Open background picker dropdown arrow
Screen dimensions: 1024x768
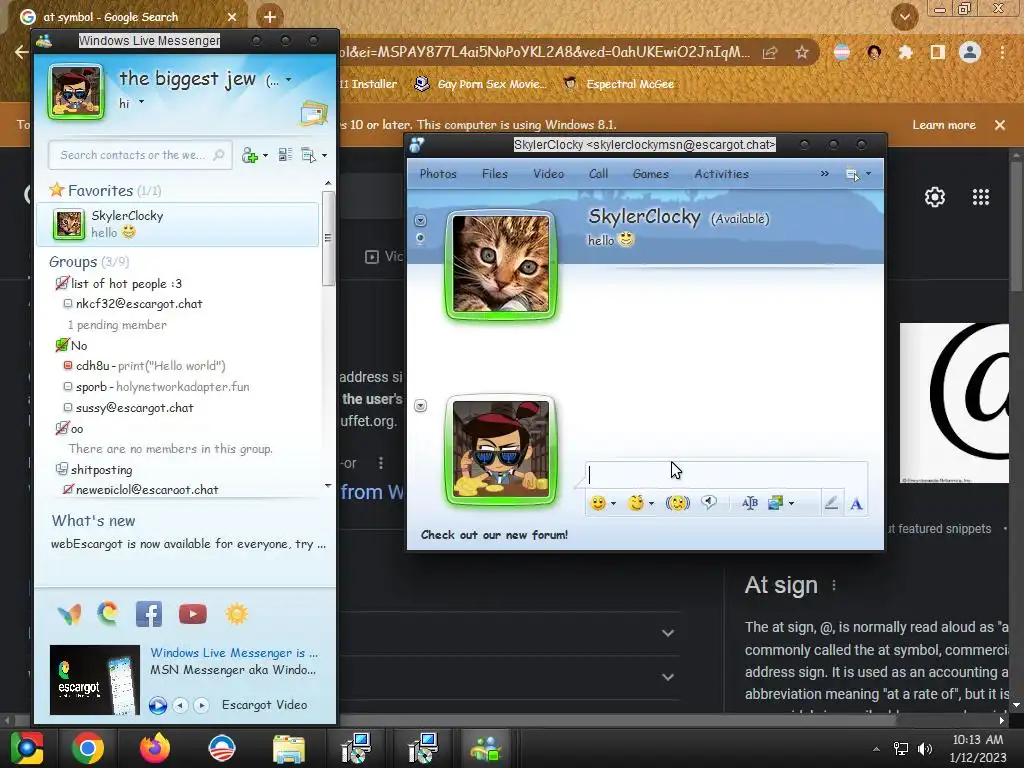pyautogui.click(x=791, y=504)
